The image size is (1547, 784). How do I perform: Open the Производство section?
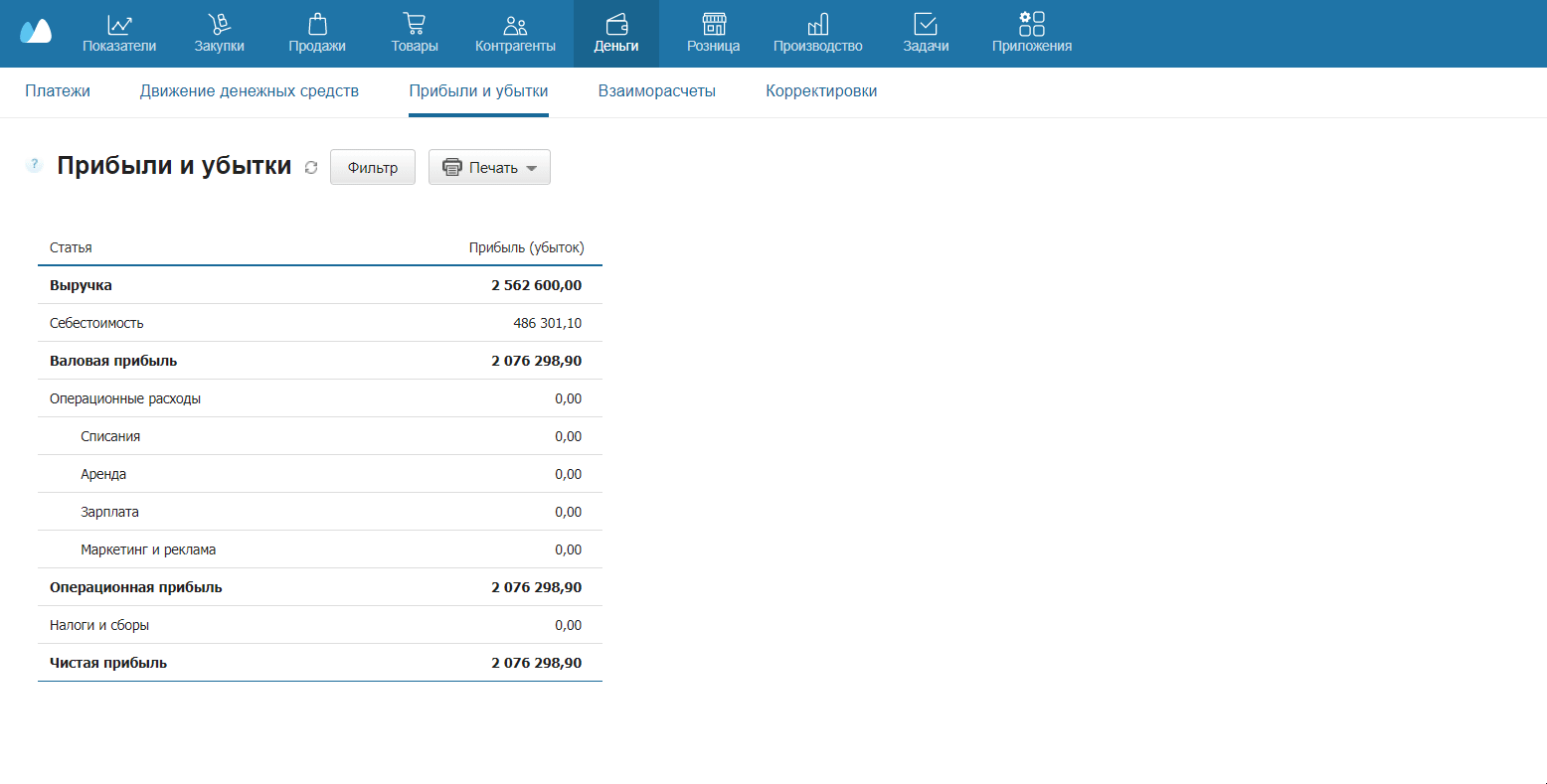(817, 34)
